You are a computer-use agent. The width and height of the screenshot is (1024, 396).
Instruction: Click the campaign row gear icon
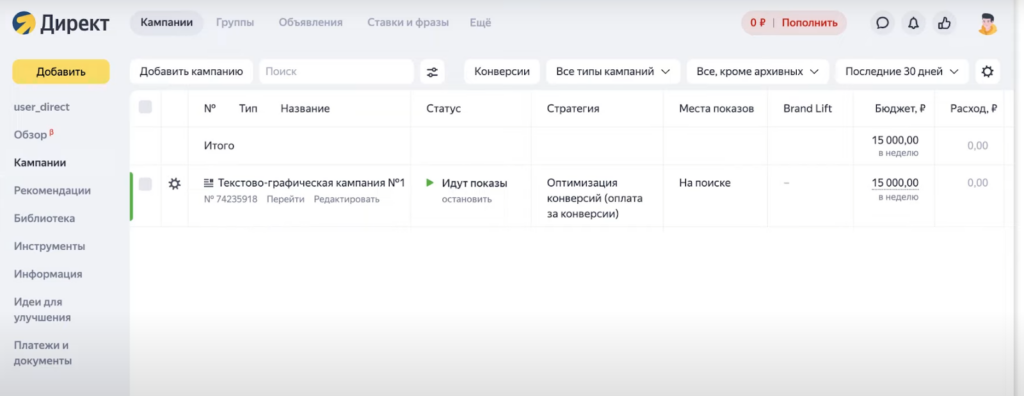[174, 184]
